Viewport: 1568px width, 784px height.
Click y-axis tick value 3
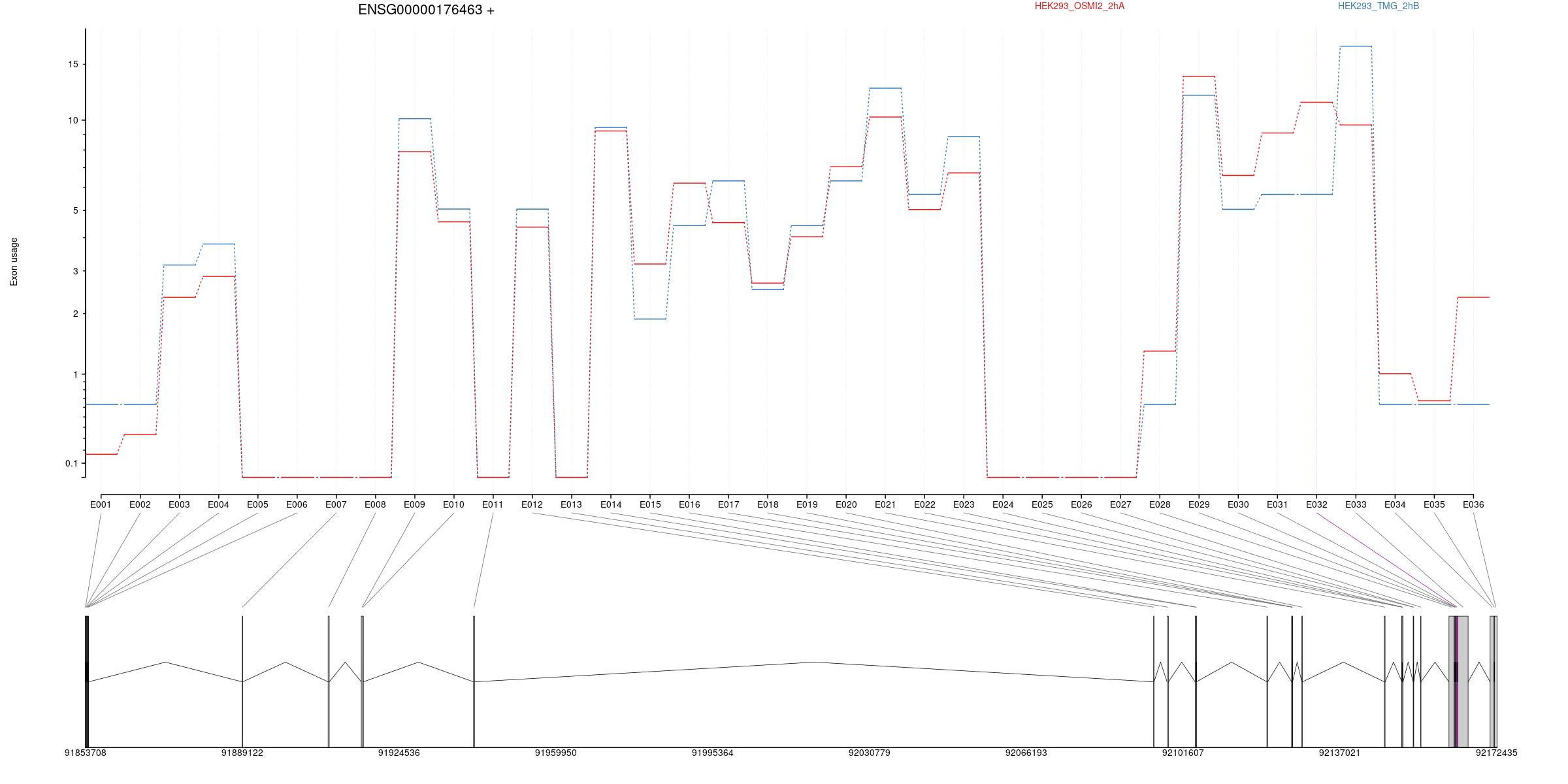click(75, 271)
